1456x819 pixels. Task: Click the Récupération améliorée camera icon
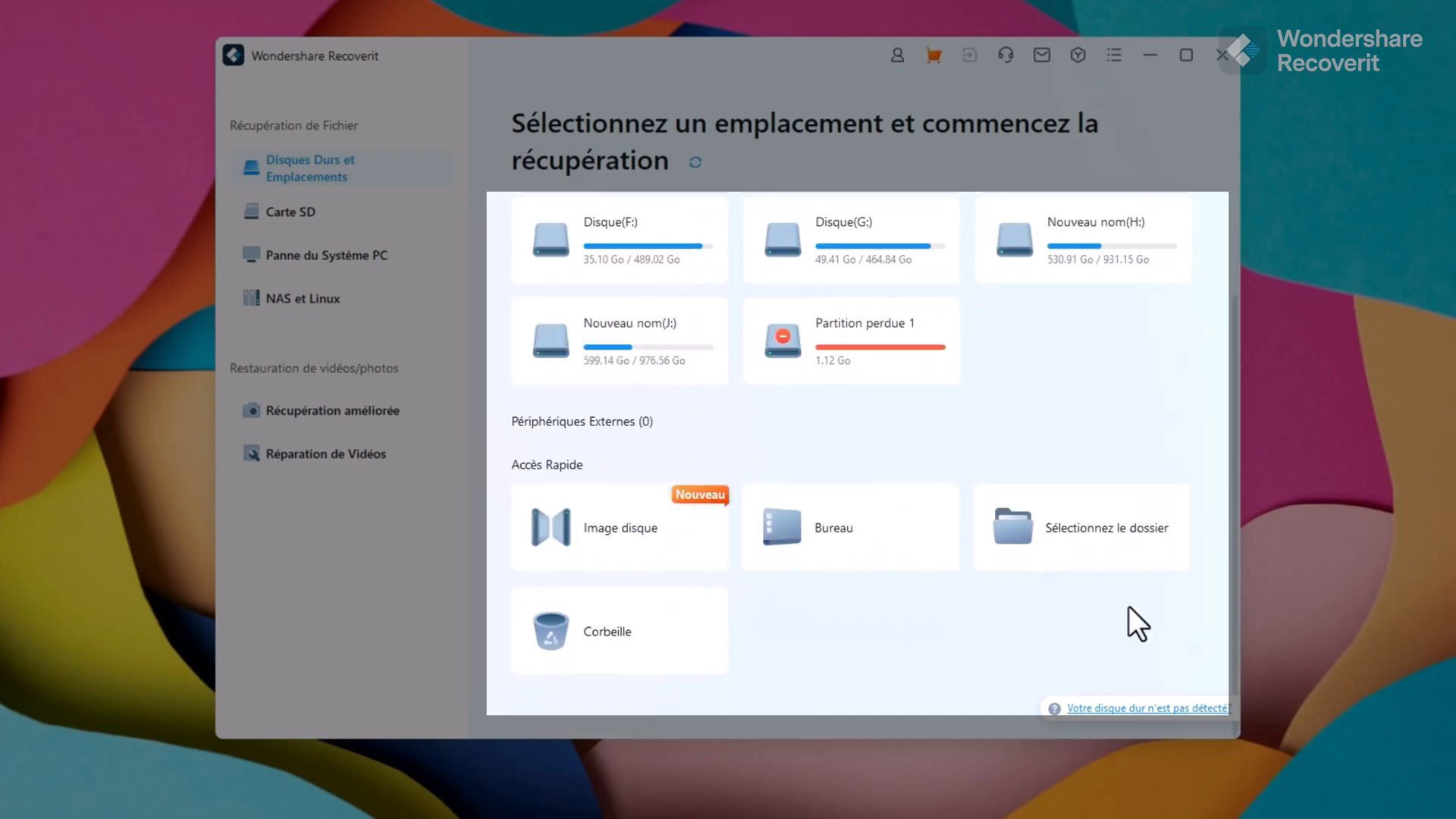point(251,410)
